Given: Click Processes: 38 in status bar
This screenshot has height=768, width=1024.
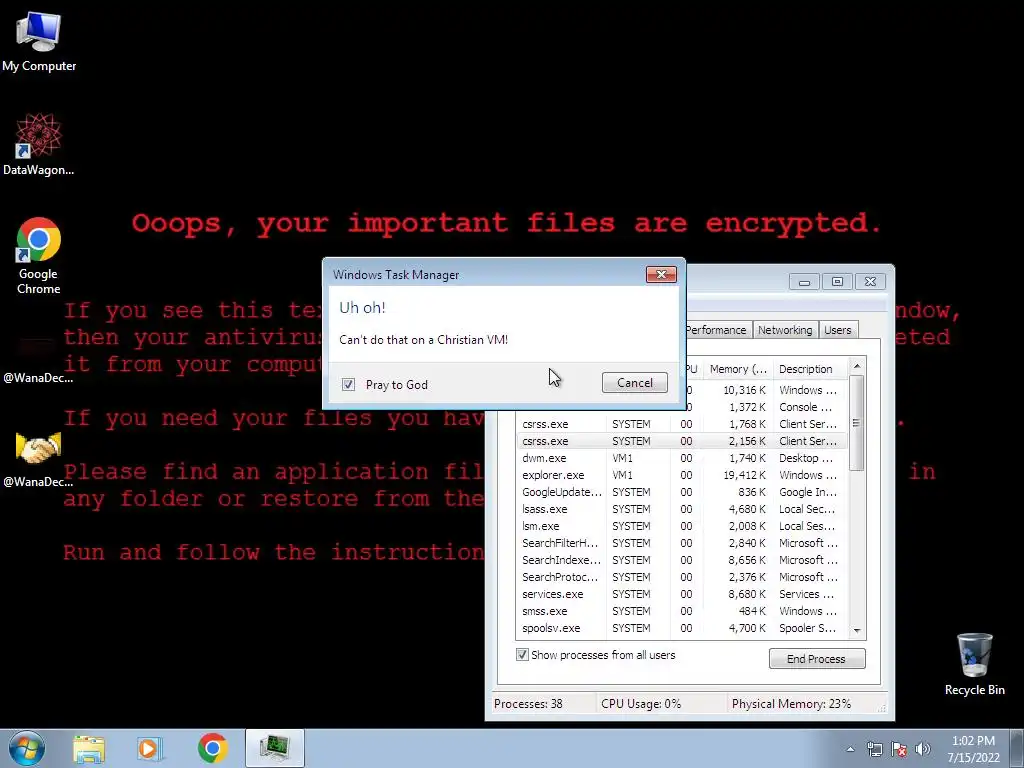Looking at the screenshot, I should click(528, 703).
